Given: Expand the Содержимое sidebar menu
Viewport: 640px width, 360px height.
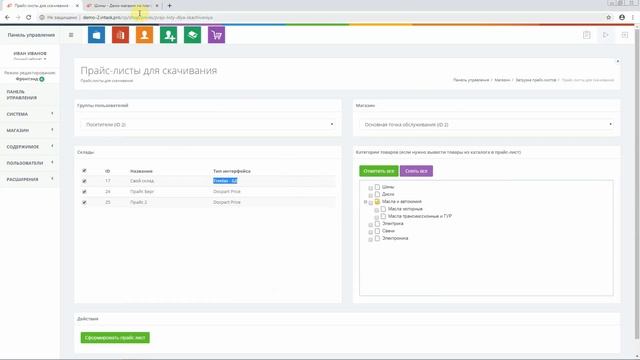Looking at the screenshot, I should [30, 147].
